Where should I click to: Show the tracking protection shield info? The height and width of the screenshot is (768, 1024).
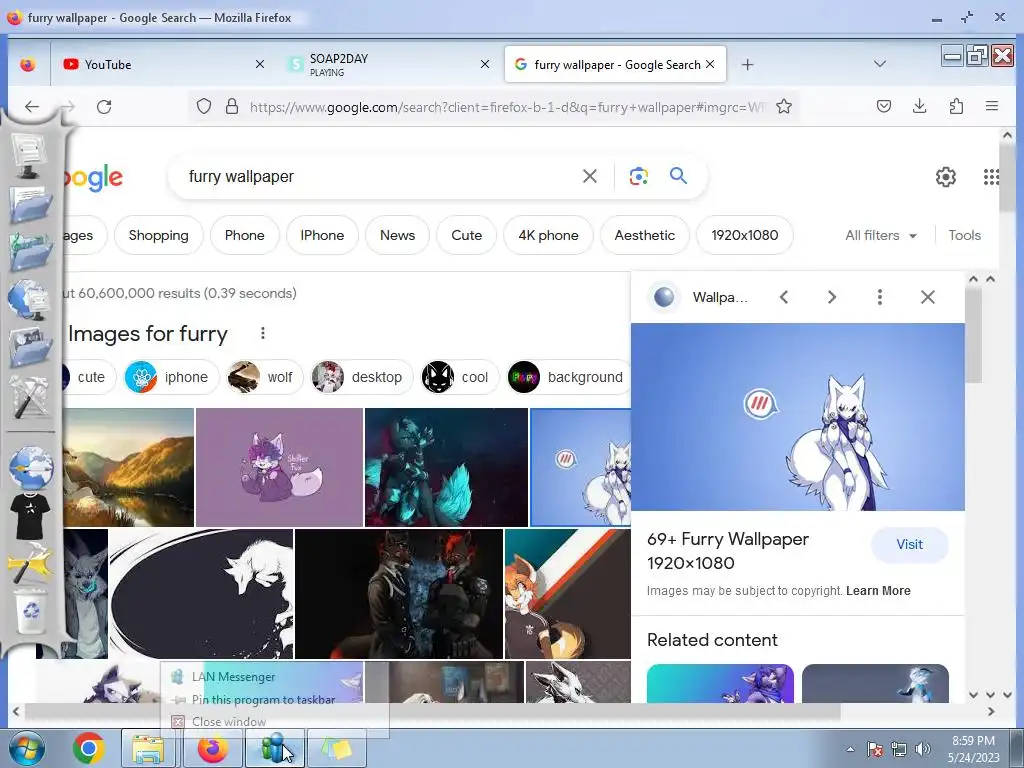point(204,106)
